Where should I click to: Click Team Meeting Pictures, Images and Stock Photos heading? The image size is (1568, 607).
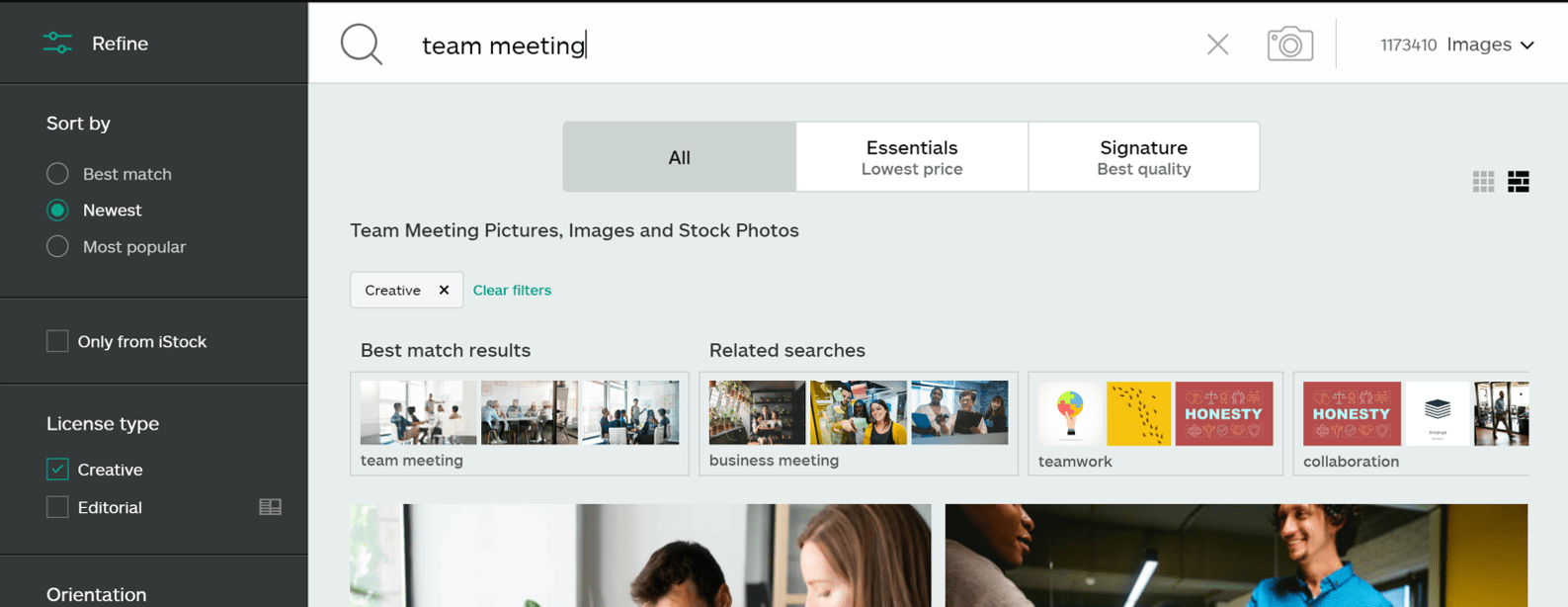[x=574, y=230]
